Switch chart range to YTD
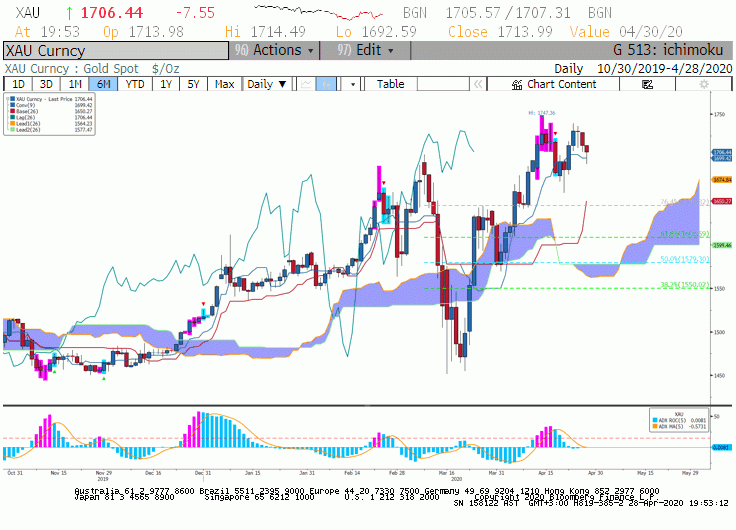736x530 pixels. pos(135,84)
